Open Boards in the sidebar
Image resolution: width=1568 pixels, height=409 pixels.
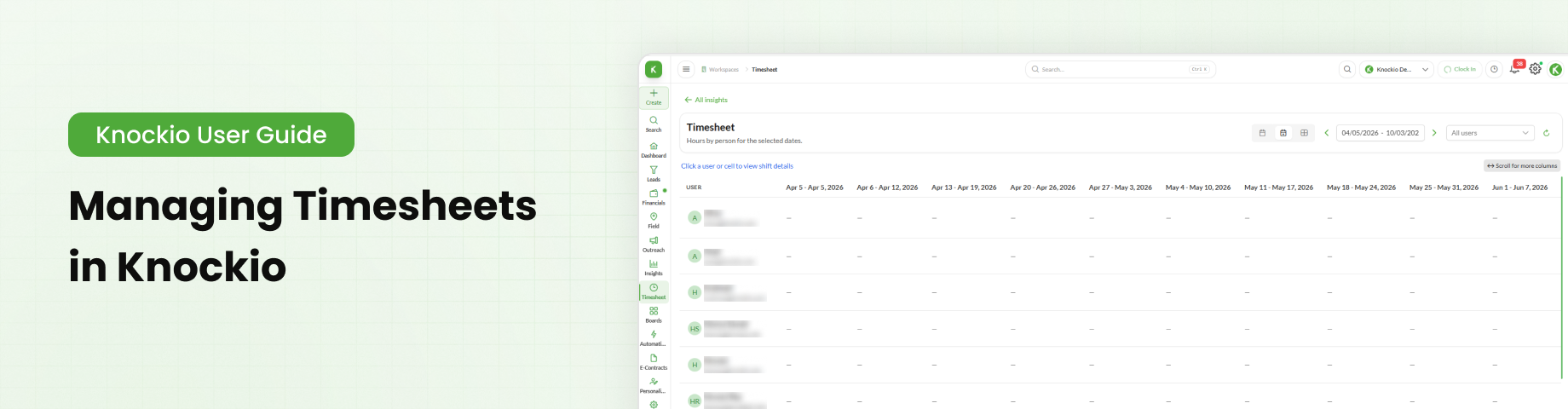(x=654, y=315)
